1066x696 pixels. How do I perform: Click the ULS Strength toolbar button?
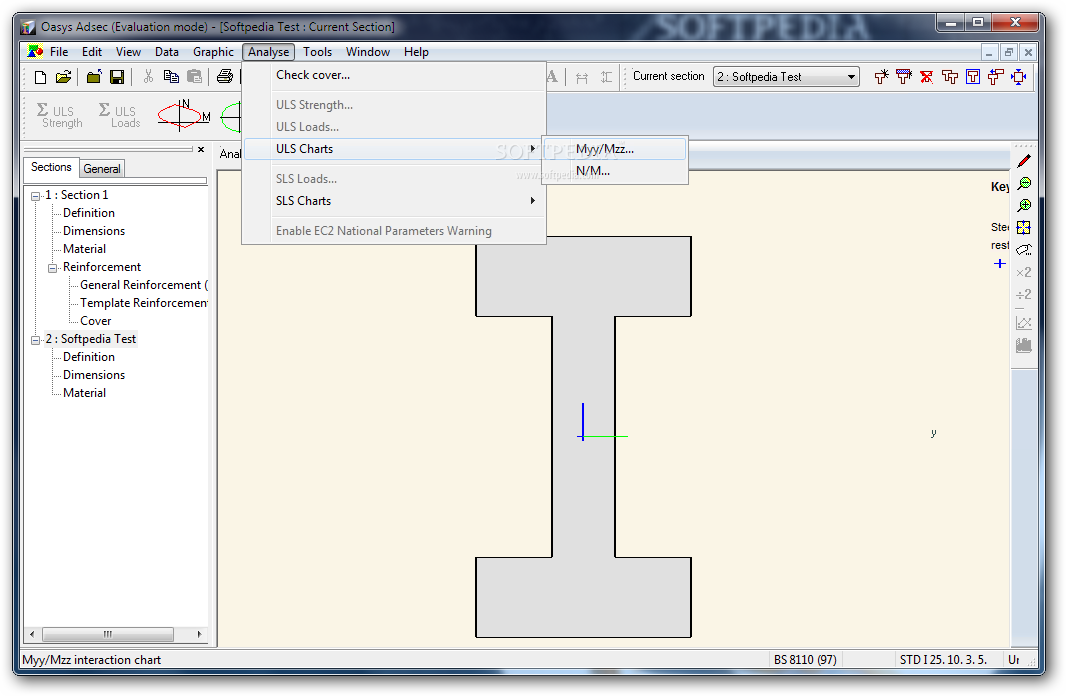pyautogui.click(x=60, y=116)
